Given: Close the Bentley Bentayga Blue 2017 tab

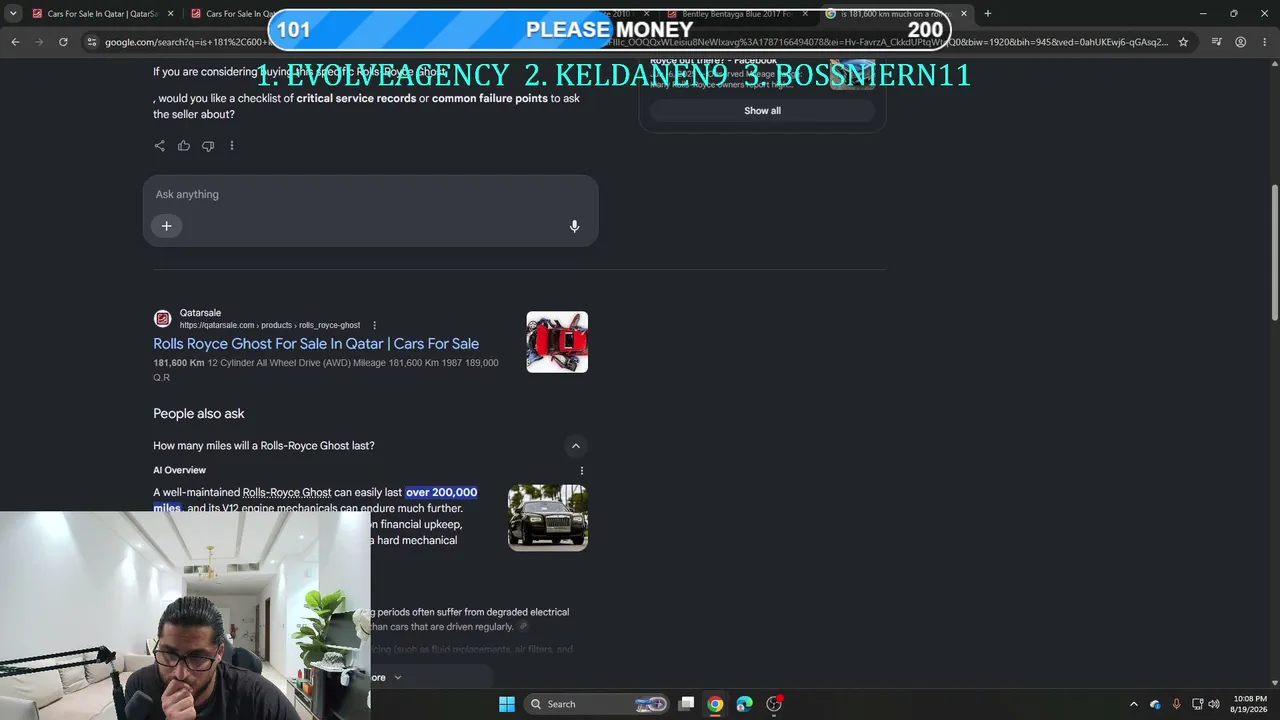Looking at the screenshot, I should (x=805, y=14).
